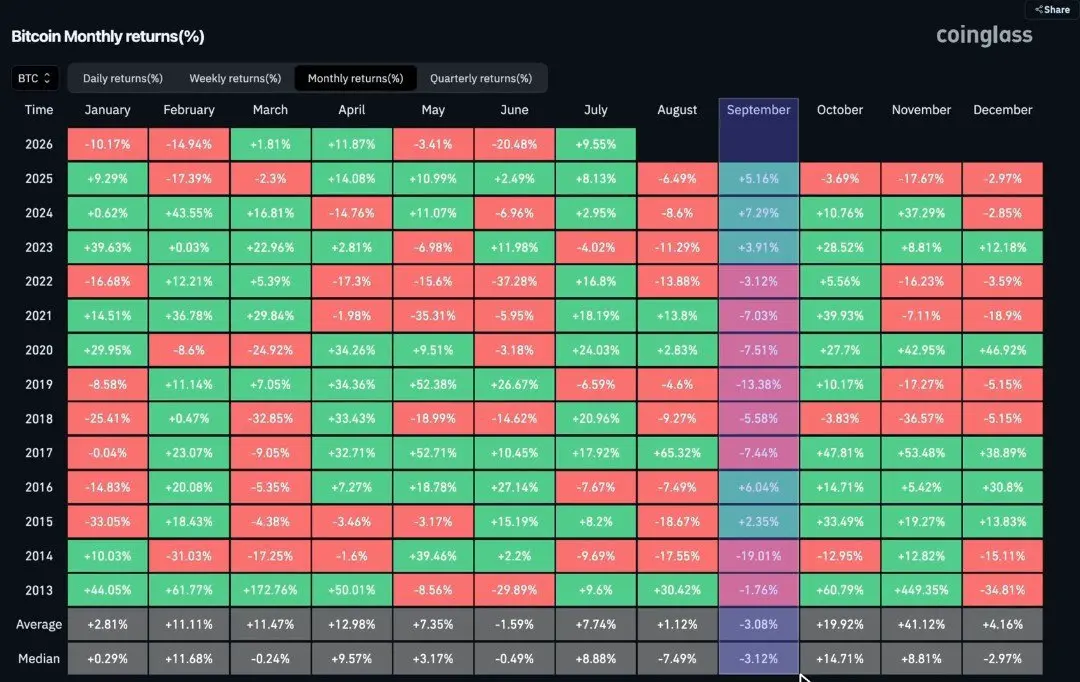Image resolution: width=1080 pixels, height=682 pixels.
Task: Click the +449.35% November 2013 cell
Action: pyautogui.click(x=921, y=590)
